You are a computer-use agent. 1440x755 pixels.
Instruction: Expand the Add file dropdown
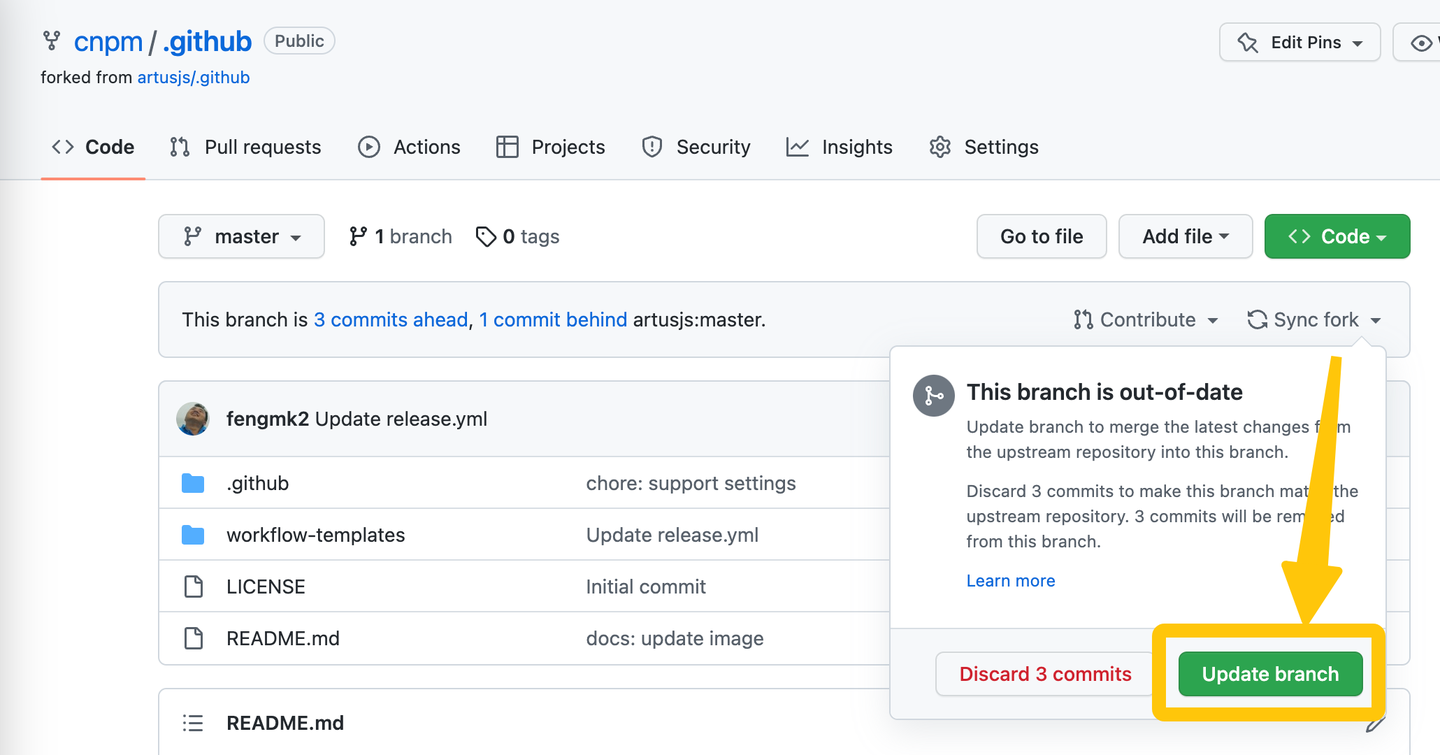pyautogui.click(x=1185, y=236)
